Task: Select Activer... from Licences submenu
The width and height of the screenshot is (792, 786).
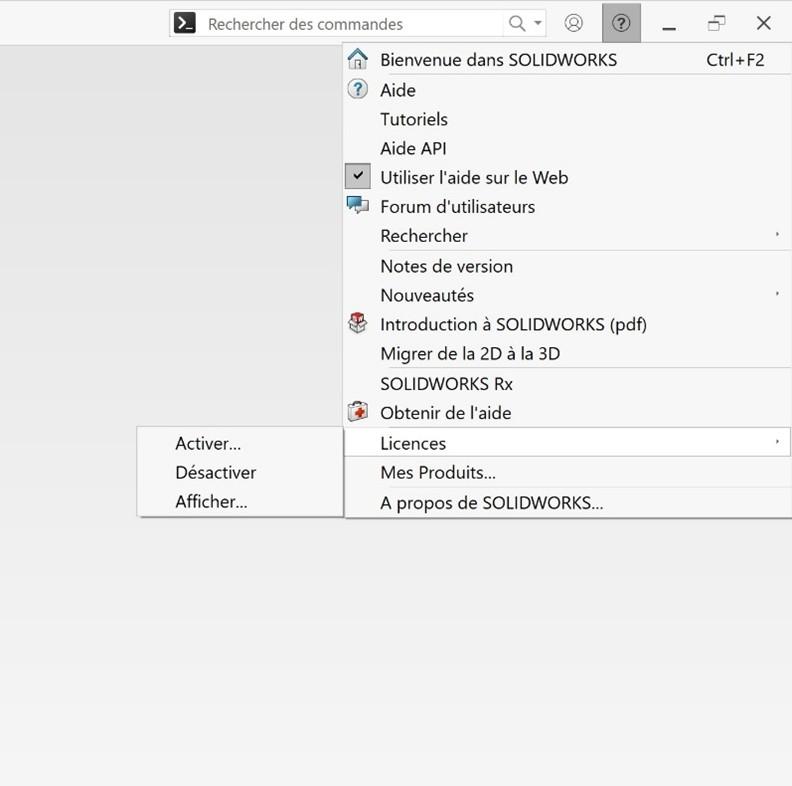Action: pyautogui.click(x=208, y=443)
